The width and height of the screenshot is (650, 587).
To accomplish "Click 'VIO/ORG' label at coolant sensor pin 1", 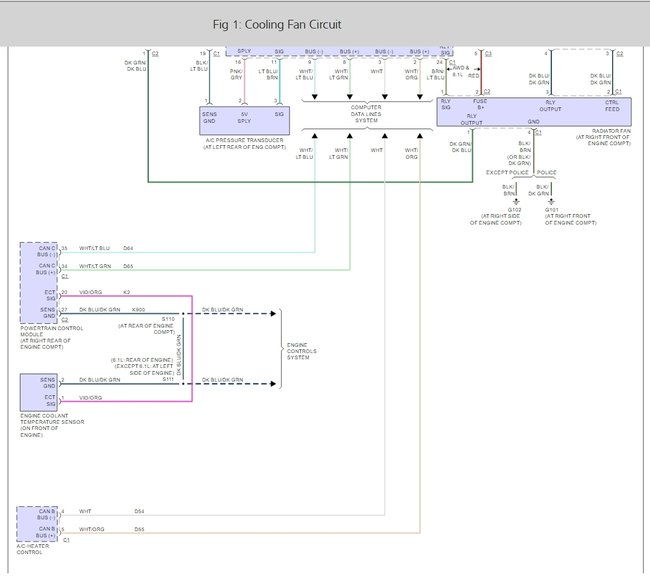I will (x=90, y=398).
